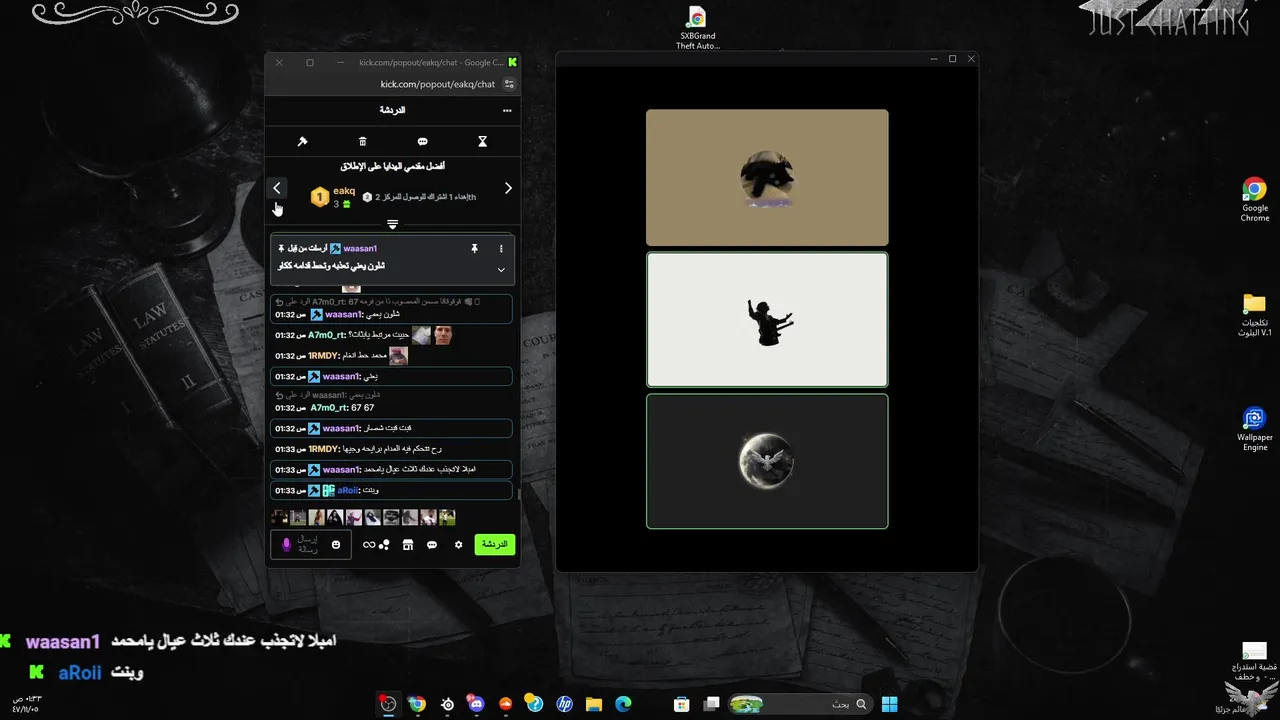
Task: Open Discord from the taskbar
Action: click(x=476, y=704)
